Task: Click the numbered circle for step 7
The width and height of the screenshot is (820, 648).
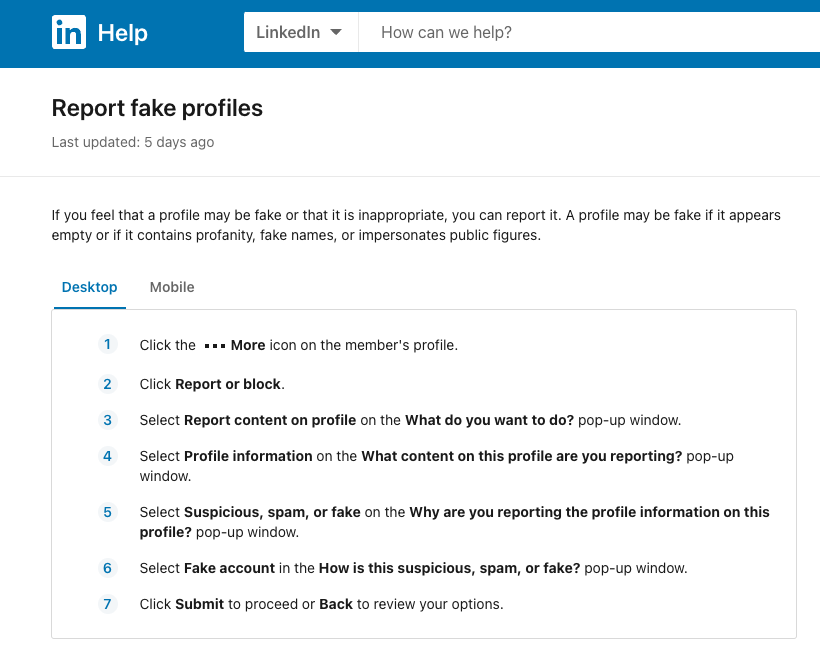Action: coord(107,604)
